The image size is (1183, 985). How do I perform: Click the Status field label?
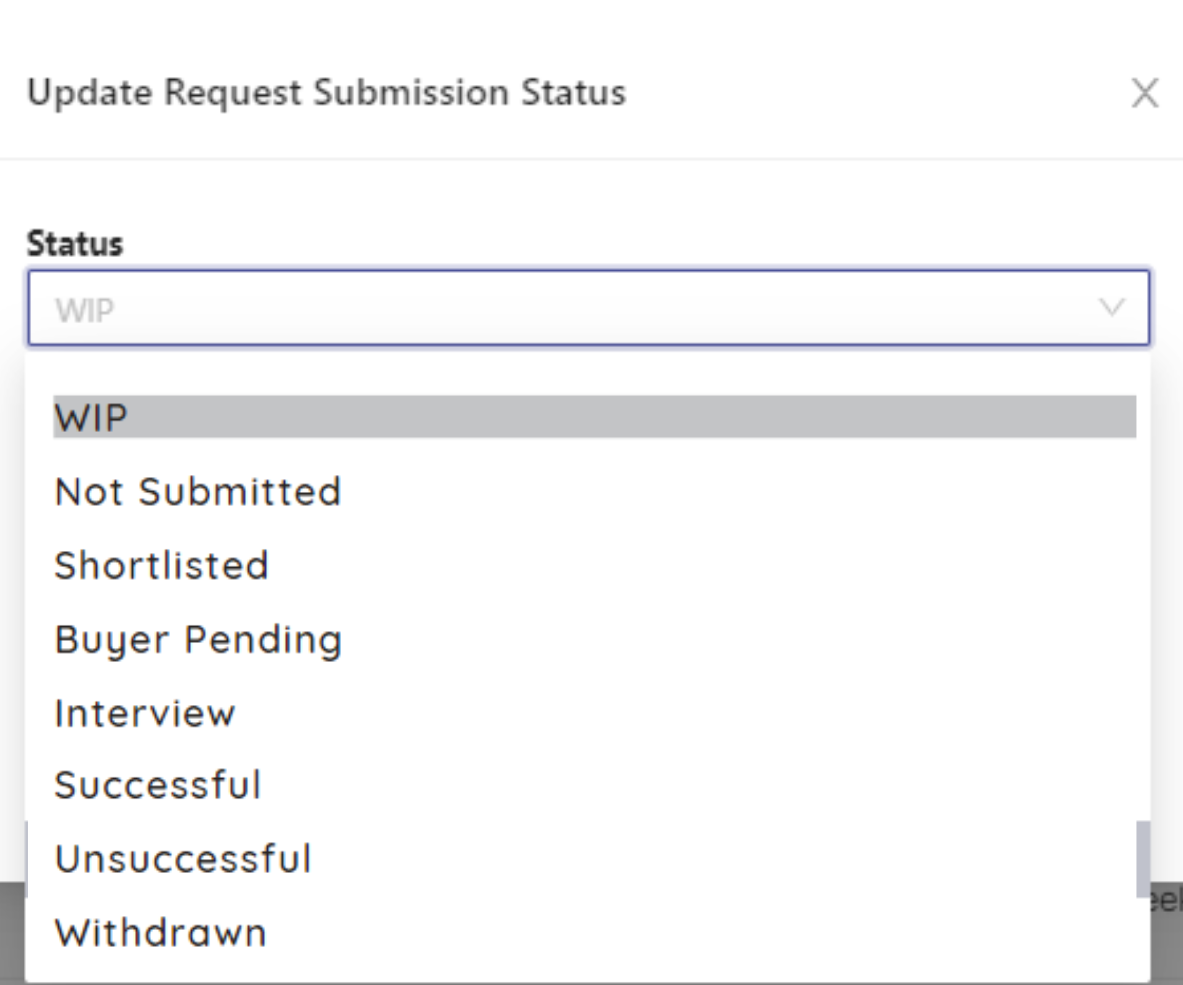pyautogui.click(x=73, y=243)
